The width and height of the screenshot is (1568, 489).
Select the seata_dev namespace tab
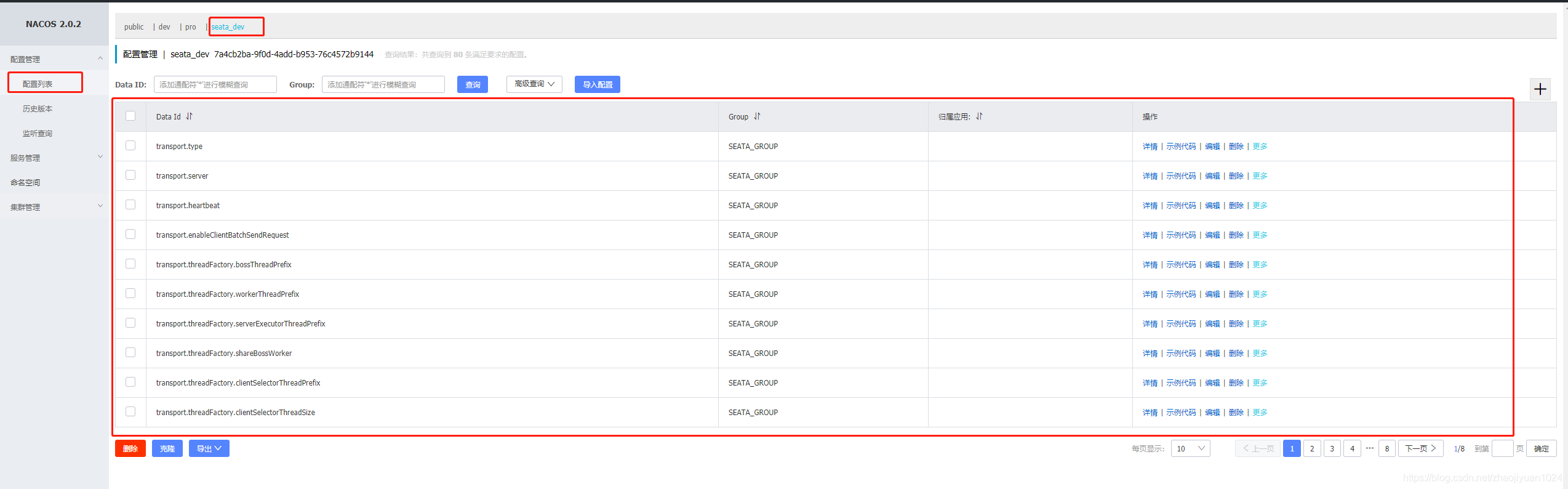click(x=228, y=27)
